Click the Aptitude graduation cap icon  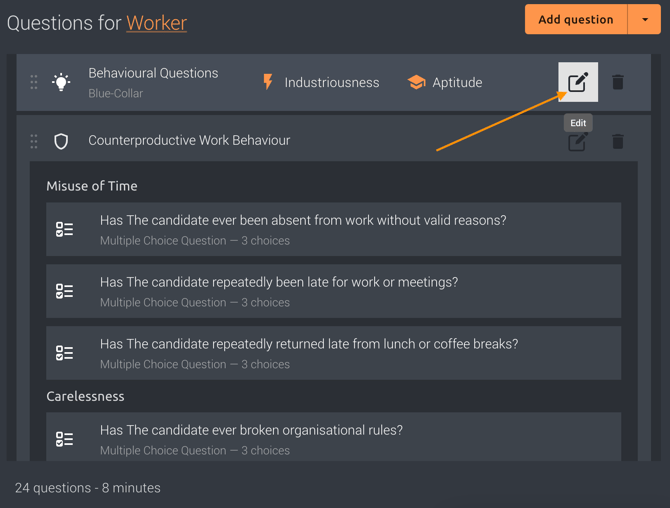click(416, 82)
